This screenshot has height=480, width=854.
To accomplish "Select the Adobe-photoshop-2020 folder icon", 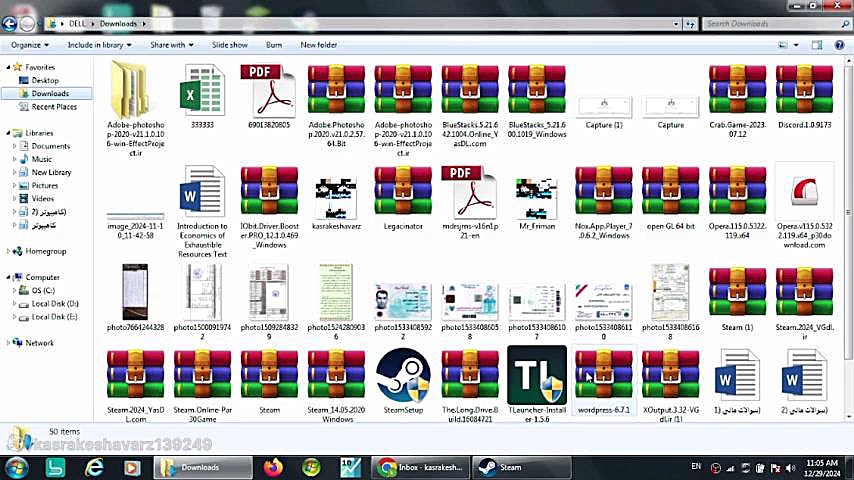I will [131, 89].
